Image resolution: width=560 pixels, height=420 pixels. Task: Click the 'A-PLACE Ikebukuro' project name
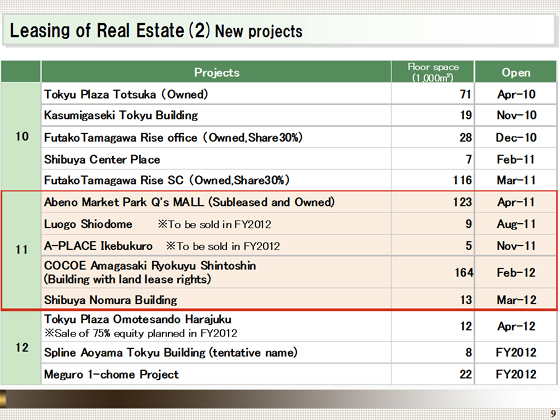click(x=98, y=246)
